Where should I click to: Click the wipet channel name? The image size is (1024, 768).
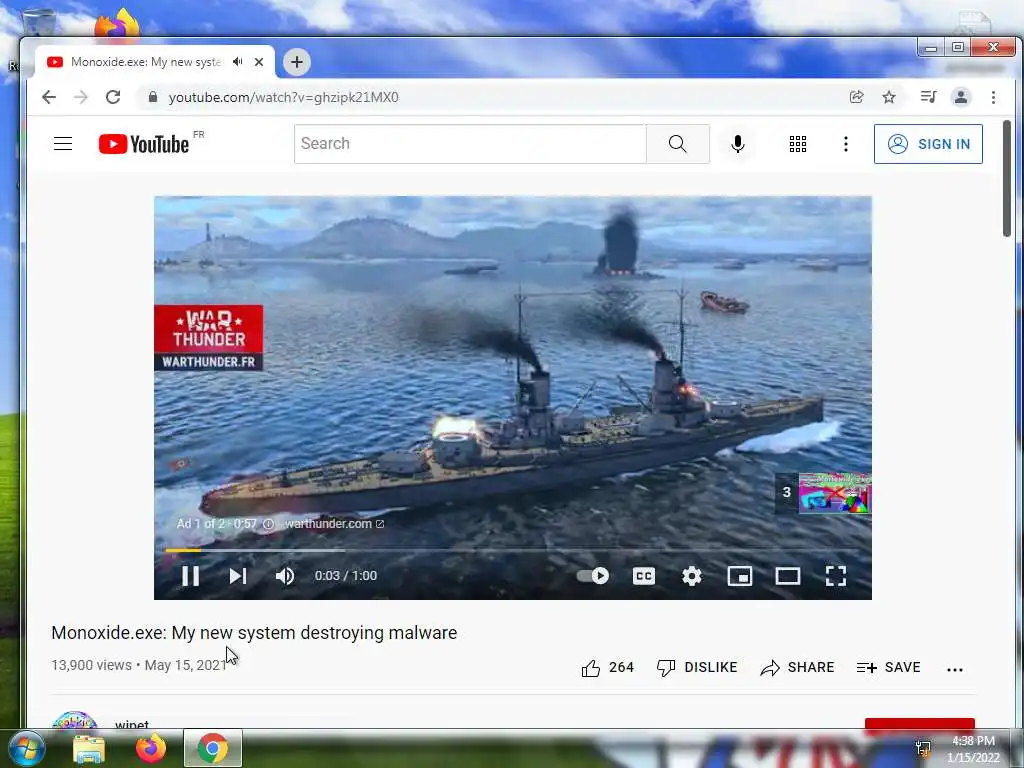click(x=132, y=724)
